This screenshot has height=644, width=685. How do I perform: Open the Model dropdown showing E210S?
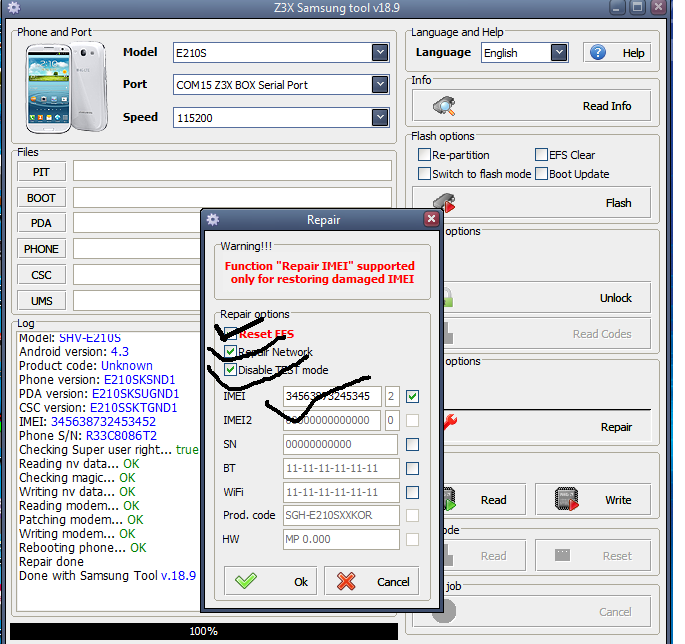coord(380,52)
